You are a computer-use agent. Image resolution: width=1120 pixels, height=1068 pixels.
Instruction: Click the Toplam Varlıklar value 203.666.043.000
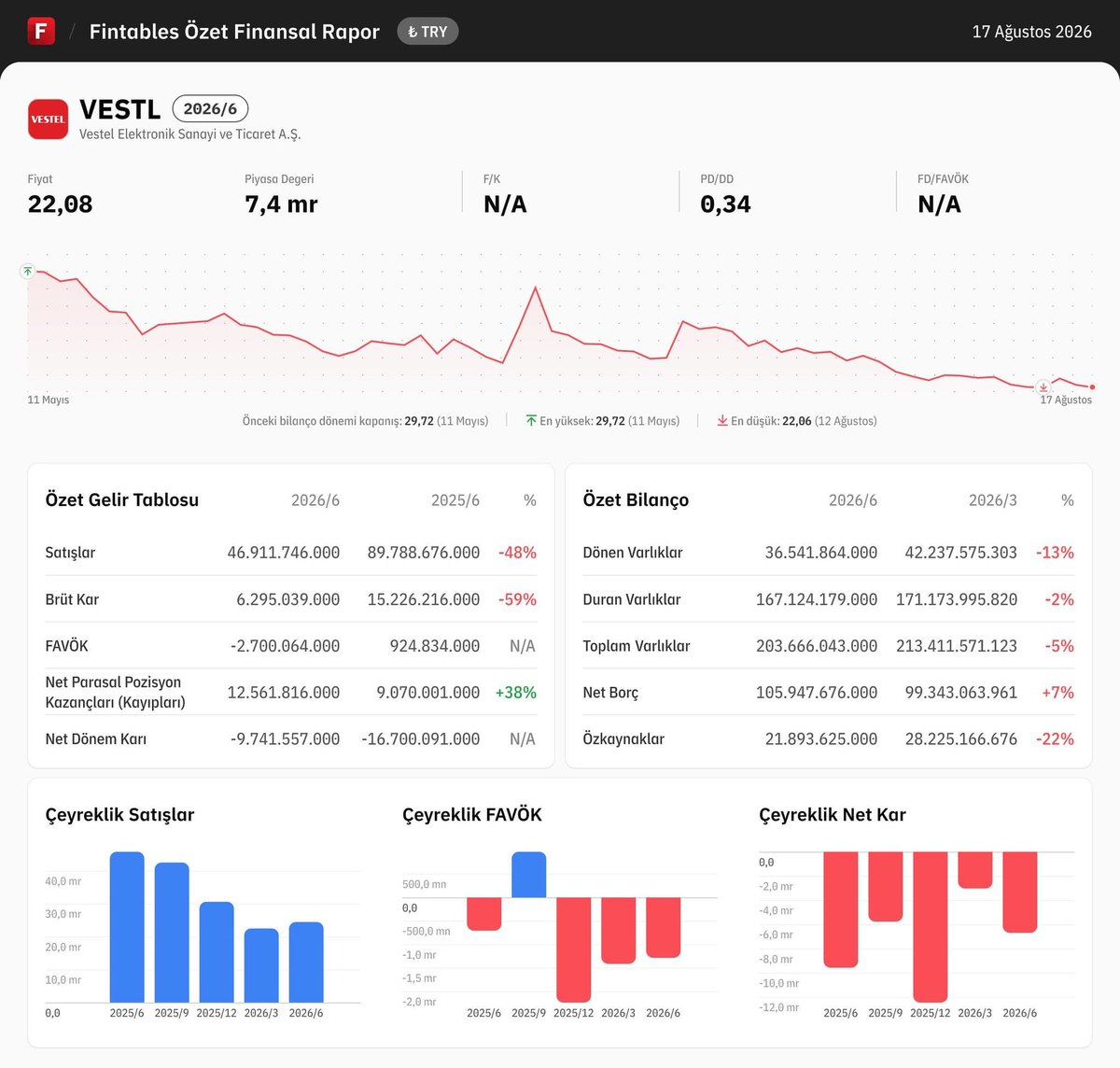817,646
